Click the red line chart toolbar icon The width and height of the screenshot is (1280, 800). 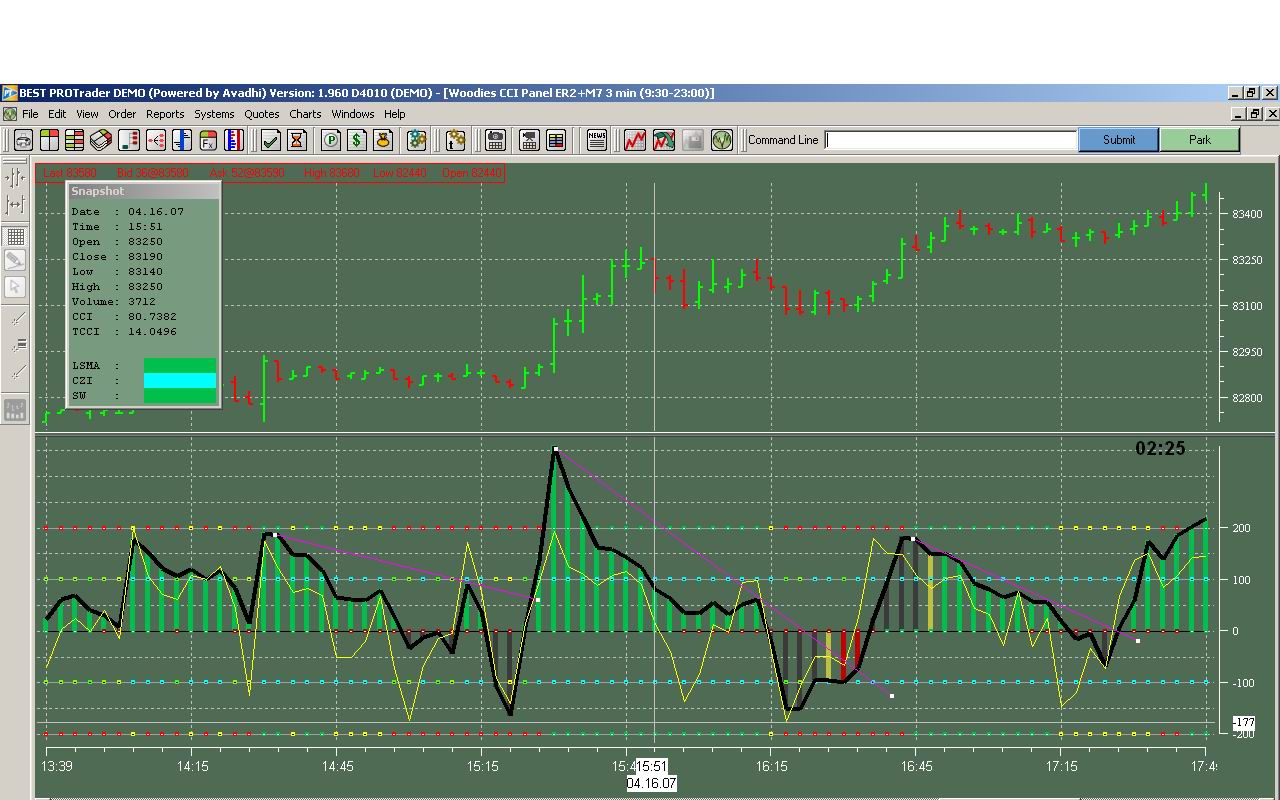coord(635,140)
